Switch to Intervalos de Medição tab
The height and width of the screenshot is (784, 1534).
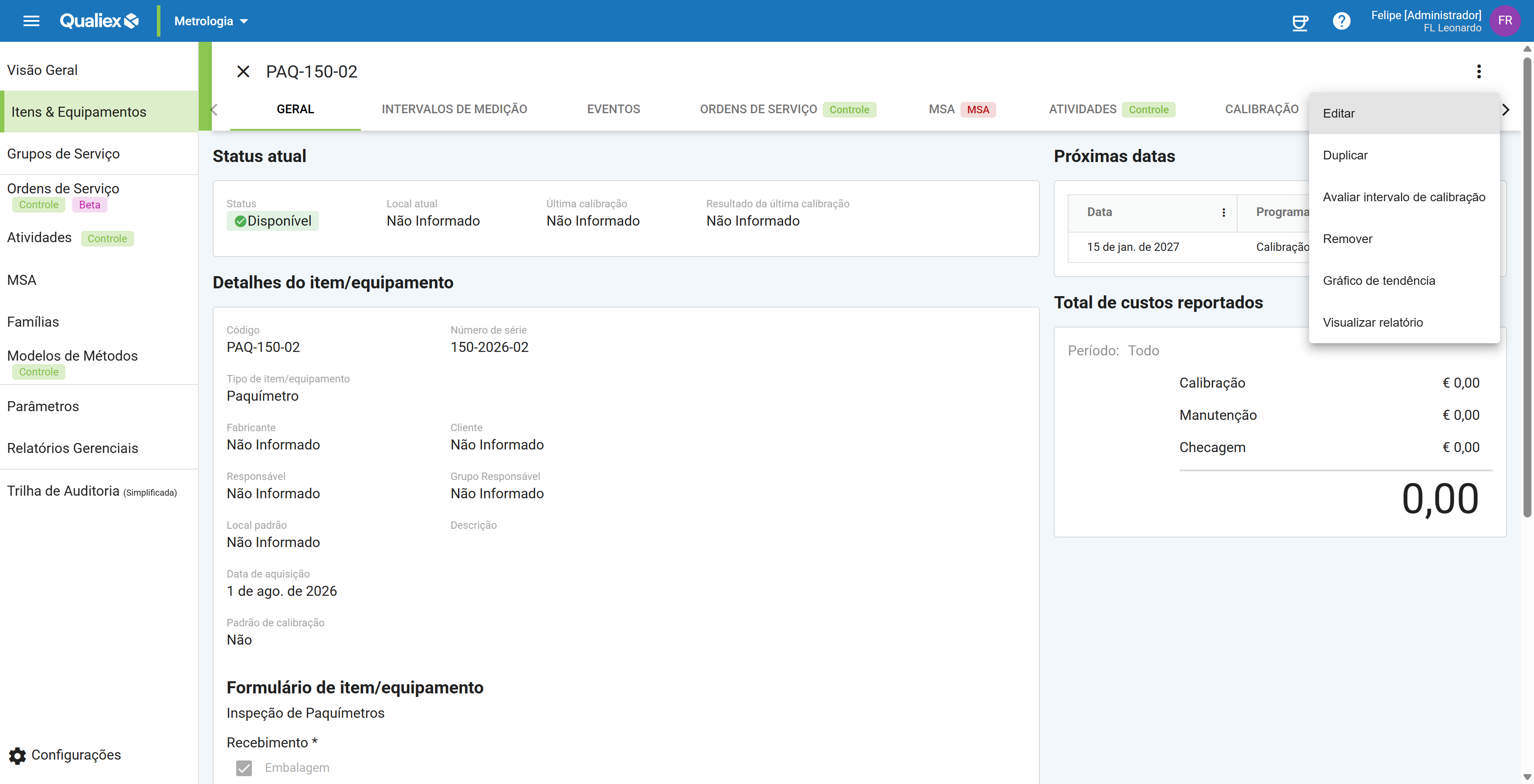[x=454, y=109]
